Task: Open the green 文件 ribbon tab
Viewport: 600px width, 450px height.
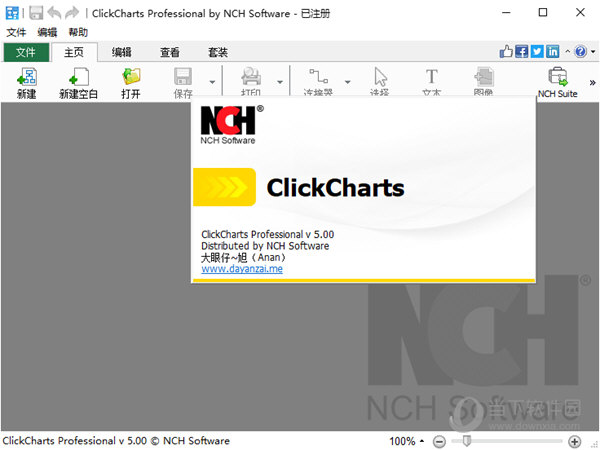Action: [26, 52]
